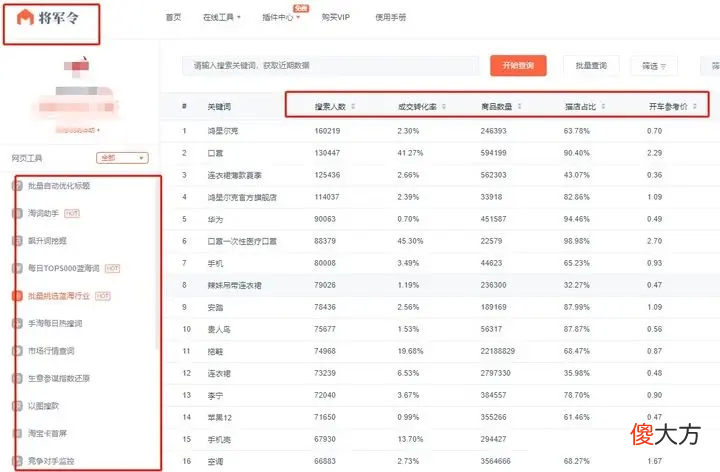The image size is (720, 472).
Task: Click keyword 苹果12
Action: point(219,417)
